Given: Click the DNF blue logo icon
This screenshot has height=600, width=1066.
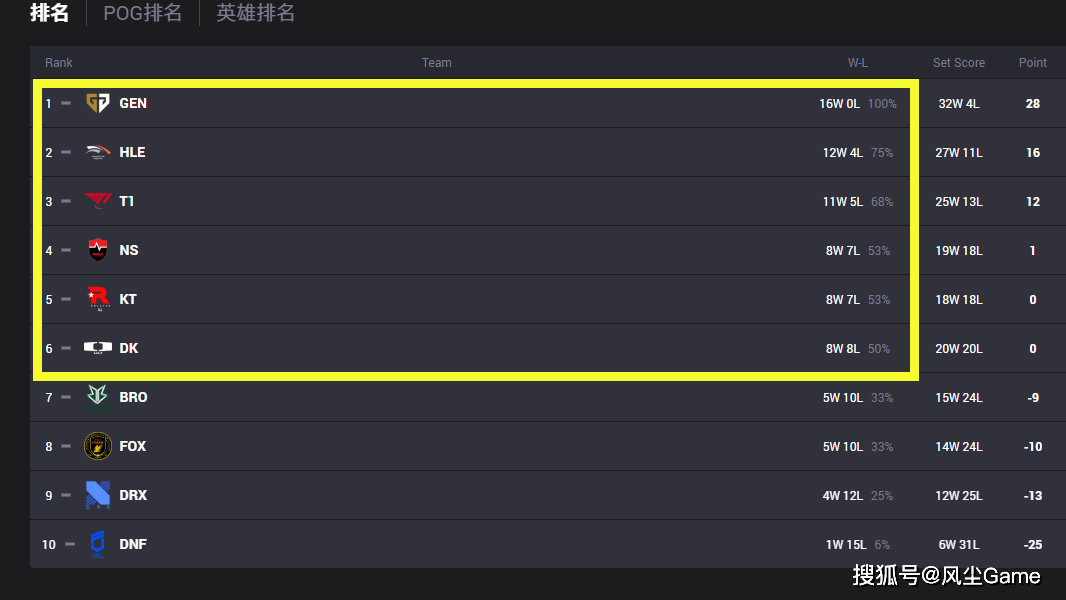Looking at the screenshot, I should pos(97,544).
